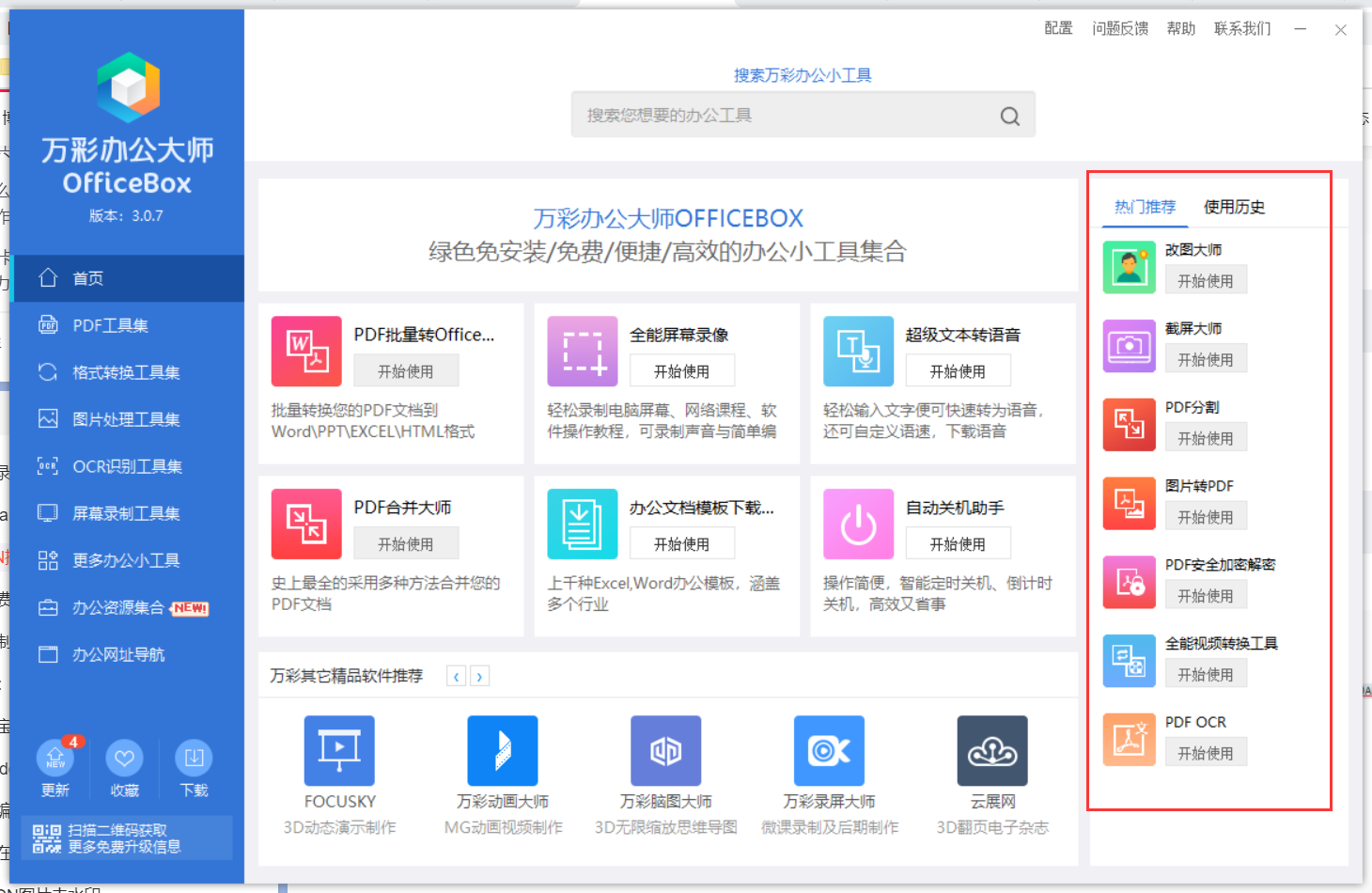
Task: Click the 版本: 3.0.7 version text
Action: pyautogui.click(x=126, y=215)
